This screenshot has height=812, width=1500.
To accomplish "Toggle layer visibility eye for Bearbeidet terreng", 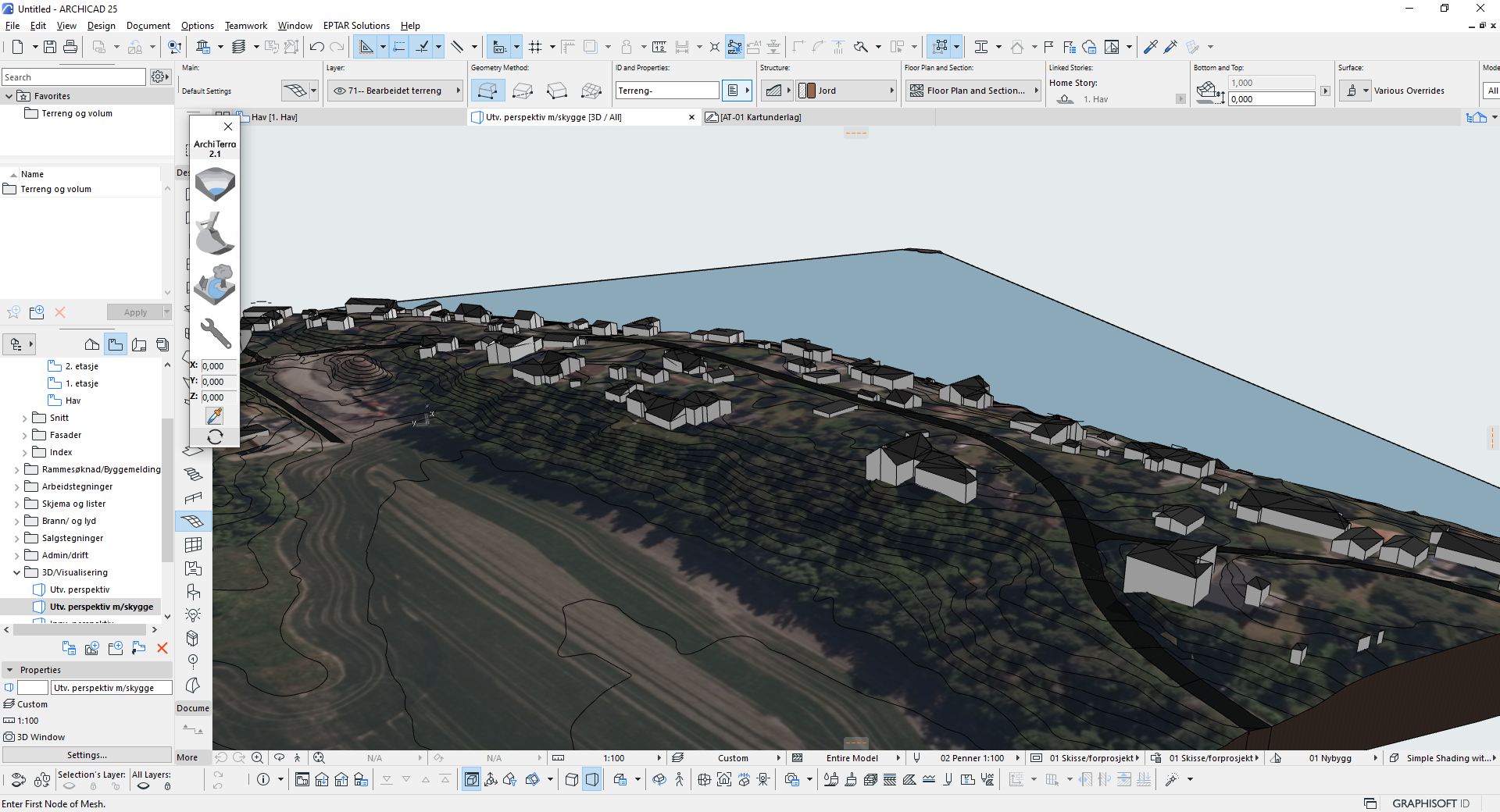I will (x=340, y=91).
